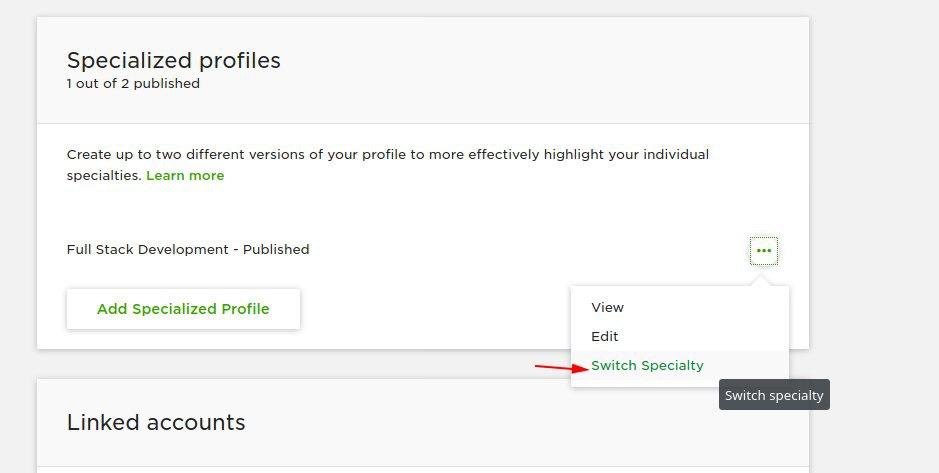Click the Switch Specialty menu entry
The image size is (939, 473).
(647, 365)
